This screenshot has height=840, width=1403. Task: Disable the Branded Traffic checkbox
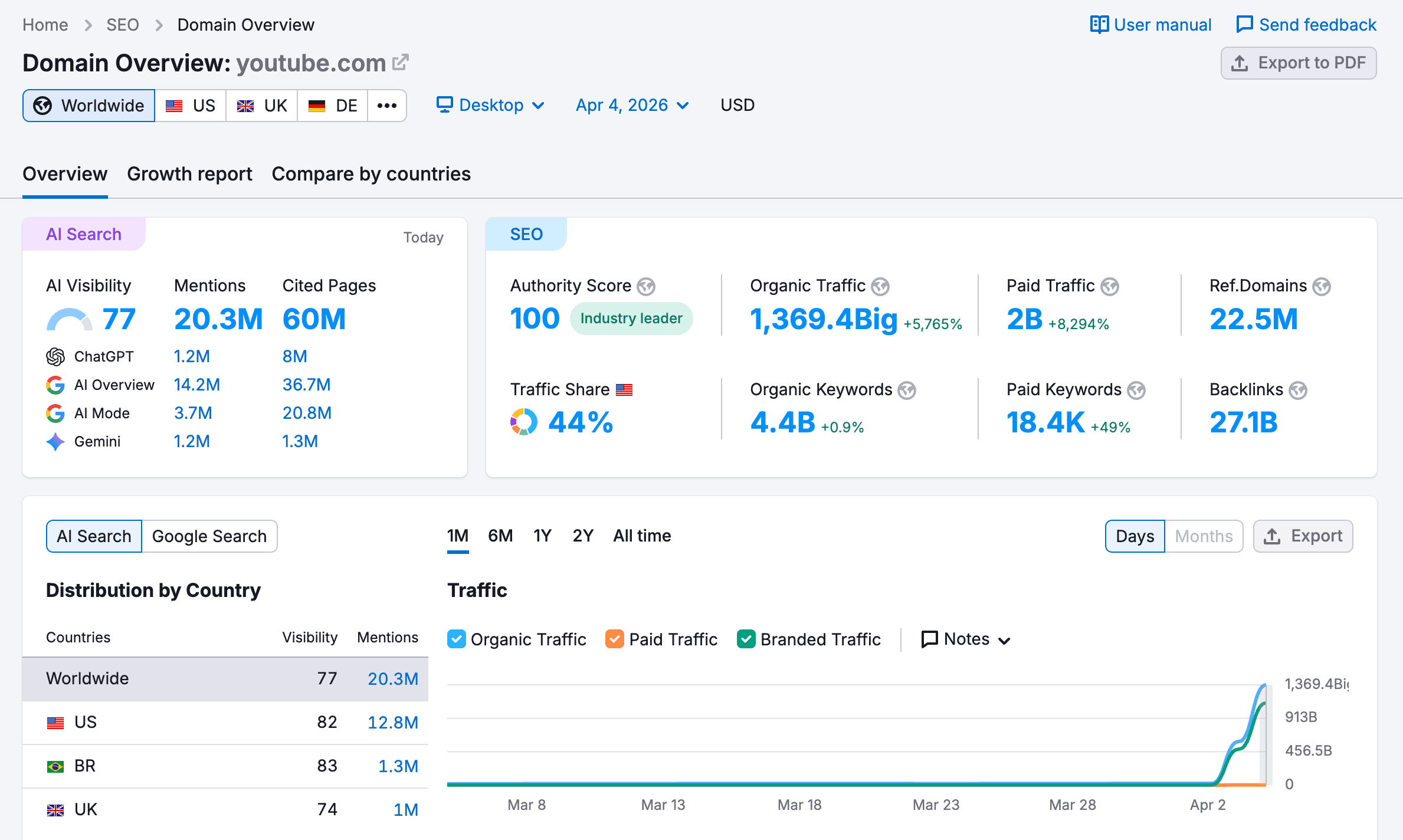click(746, 639)
